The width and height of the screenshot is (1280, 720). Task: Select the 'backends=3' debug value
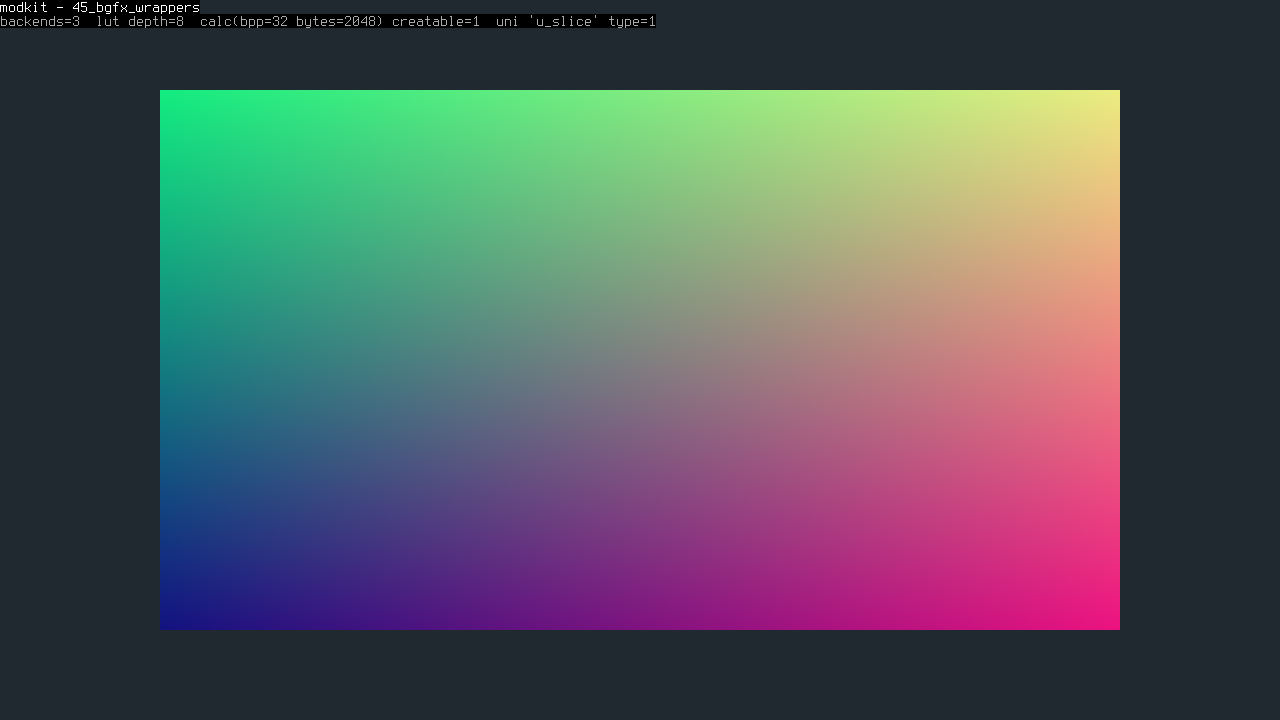[x=40, y=21]
